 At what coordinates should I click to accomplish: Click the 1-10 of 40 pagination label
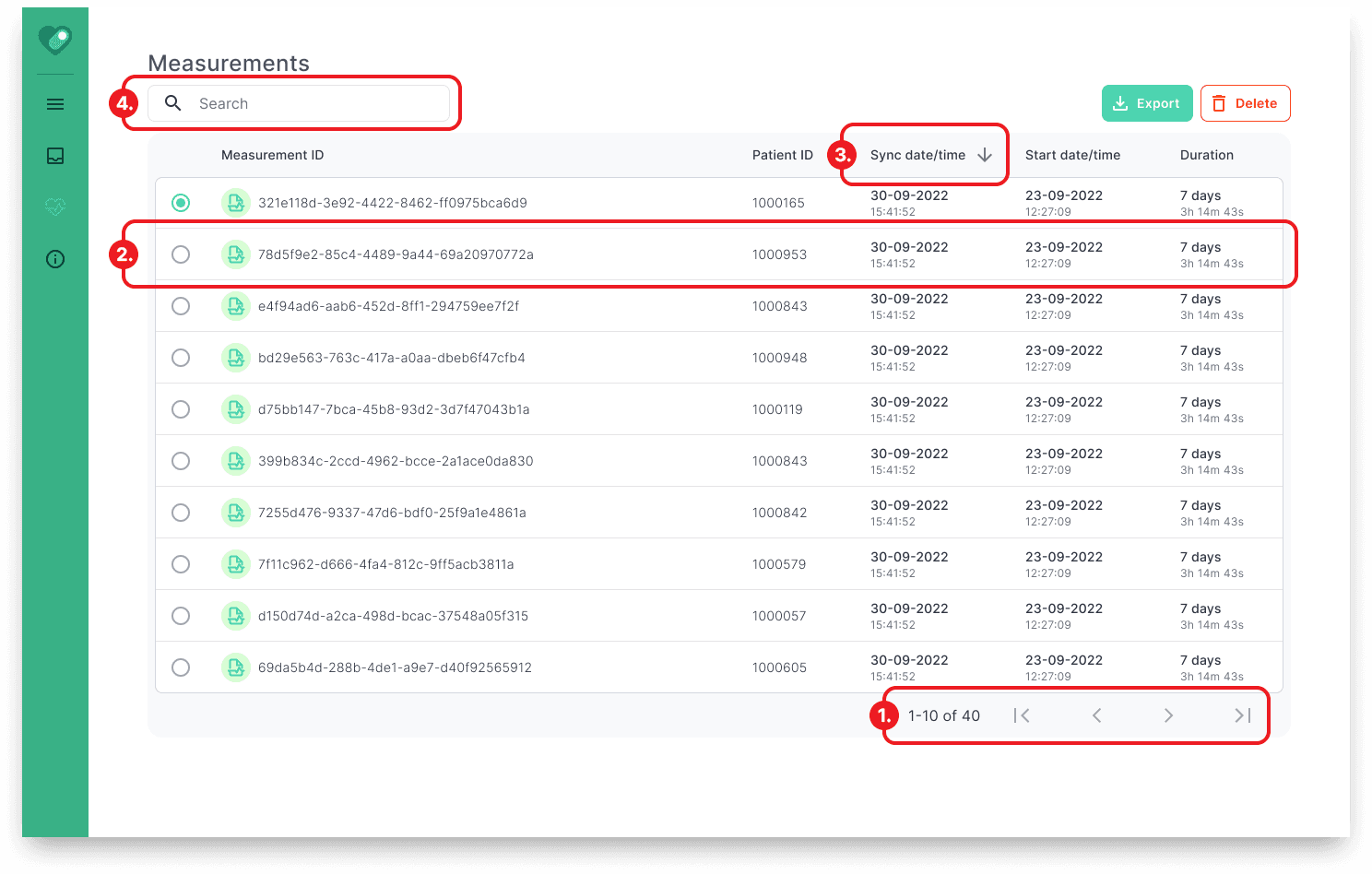coord(944,715)
